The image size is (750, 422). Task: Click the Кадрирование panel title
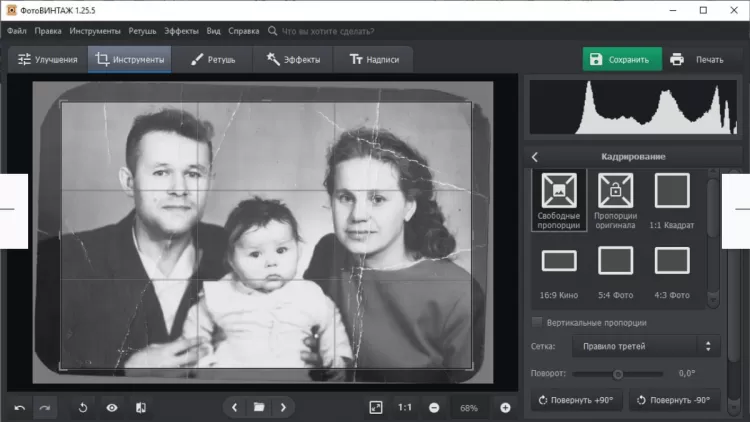[633, 157]
